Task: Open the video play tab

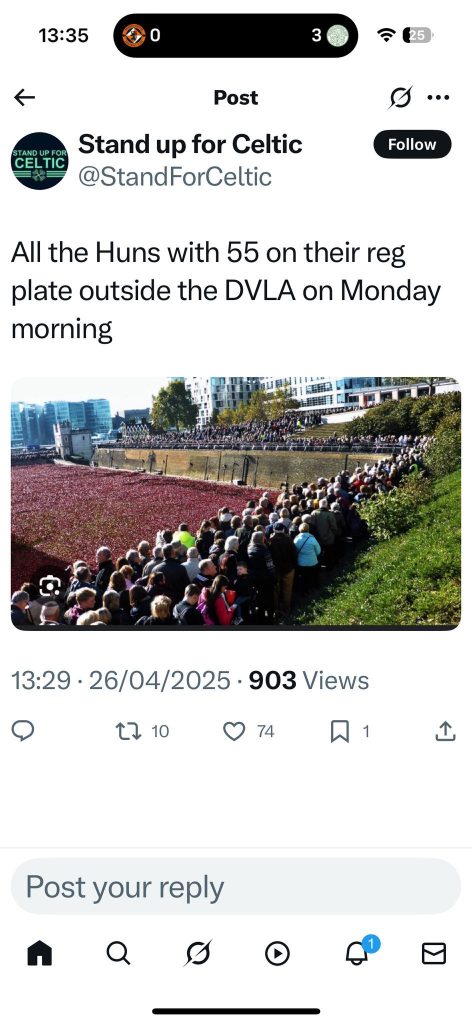Action: point(277,954)
